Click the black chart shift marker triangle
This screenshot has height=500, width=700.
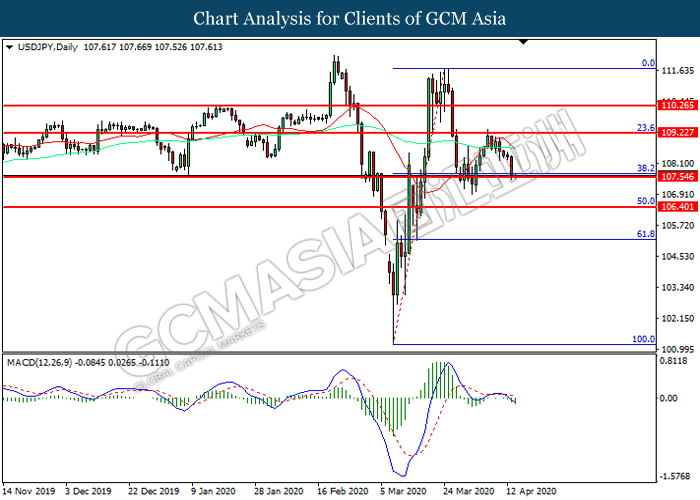tap(521, 43)
